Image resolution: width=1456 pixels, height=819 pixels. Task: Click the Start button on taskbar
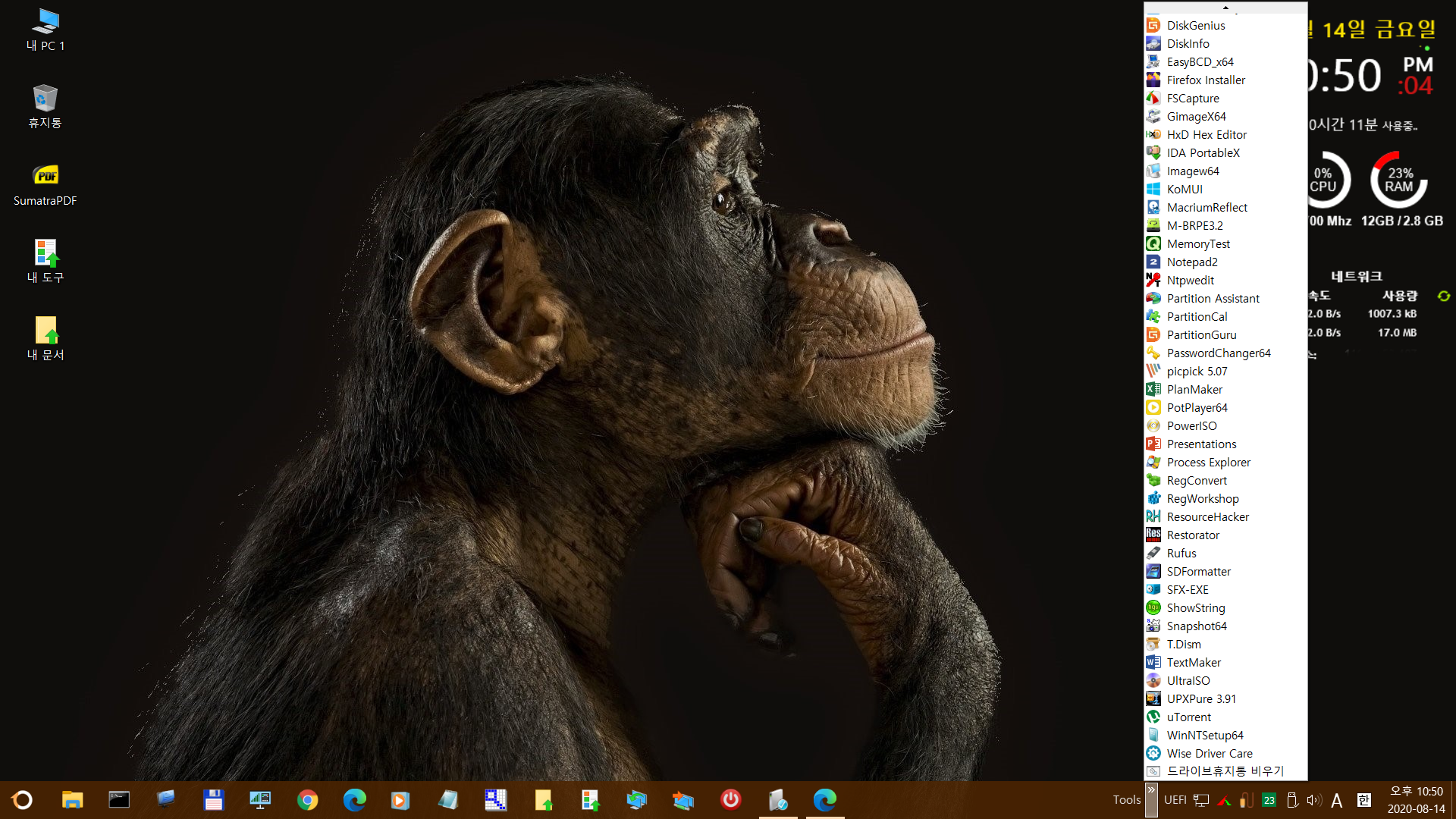click(22, 800)
